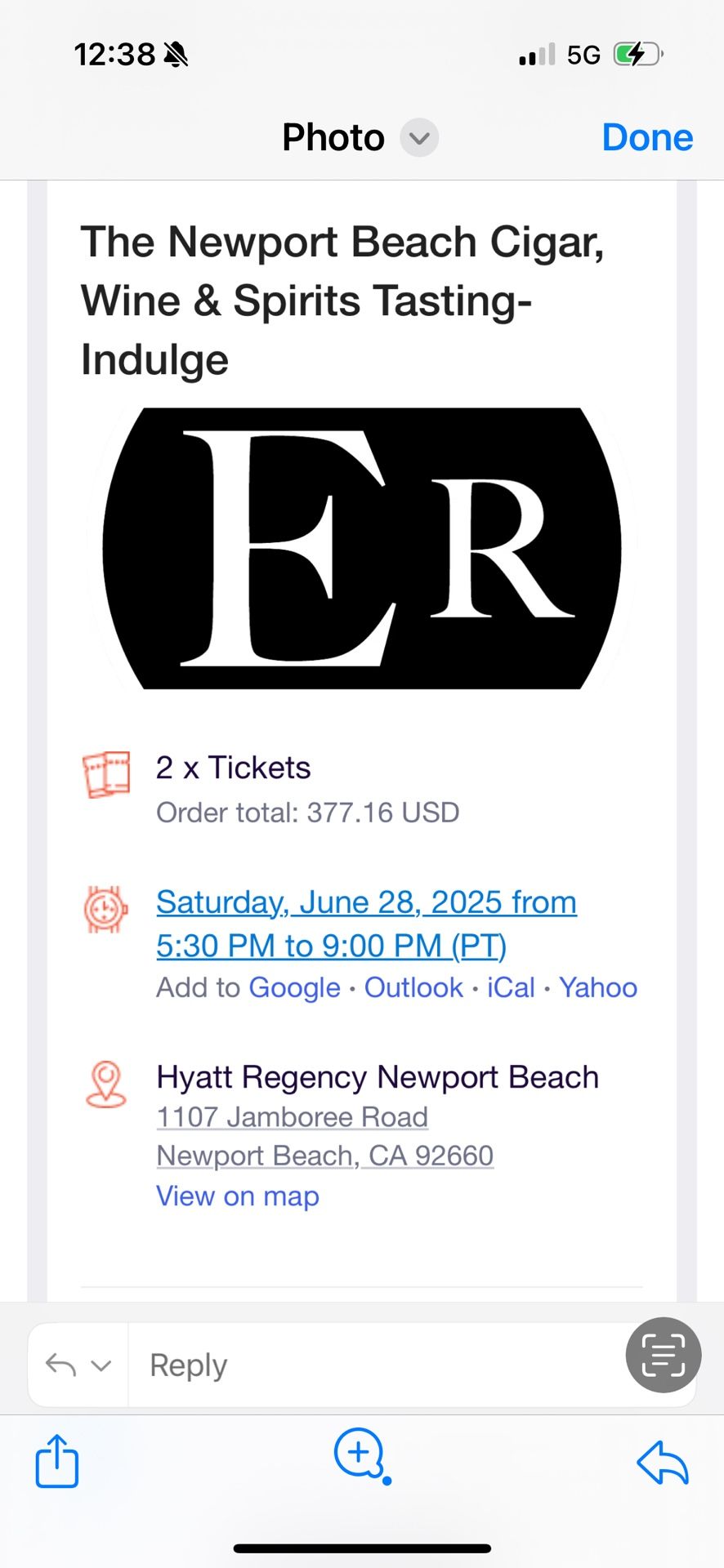This screenshot has width=724, height=1568.
Task: Tap the Done button
Action: 647,138
